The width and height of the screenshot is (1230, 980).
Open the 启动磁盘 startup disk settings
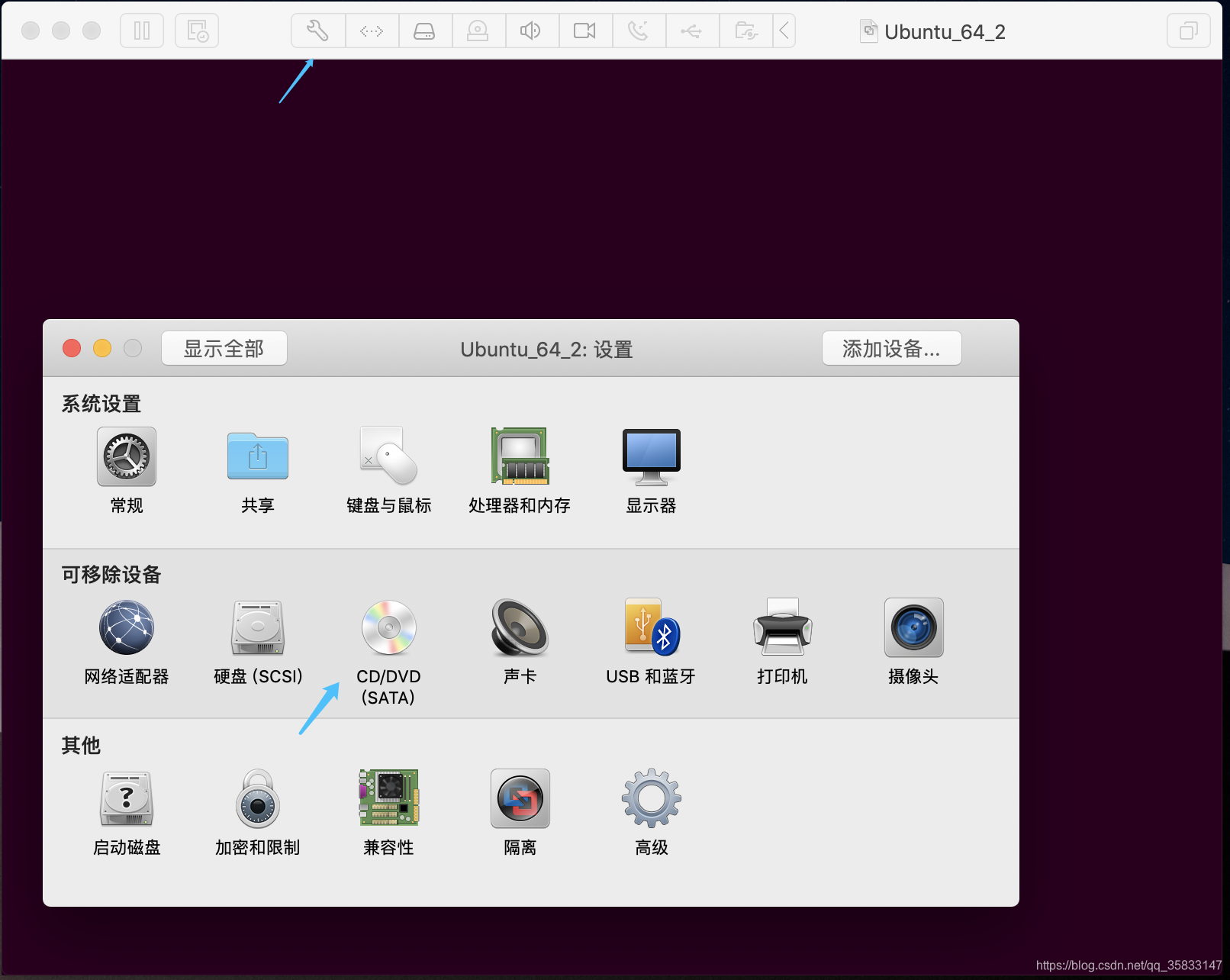(x=126, y=799)
